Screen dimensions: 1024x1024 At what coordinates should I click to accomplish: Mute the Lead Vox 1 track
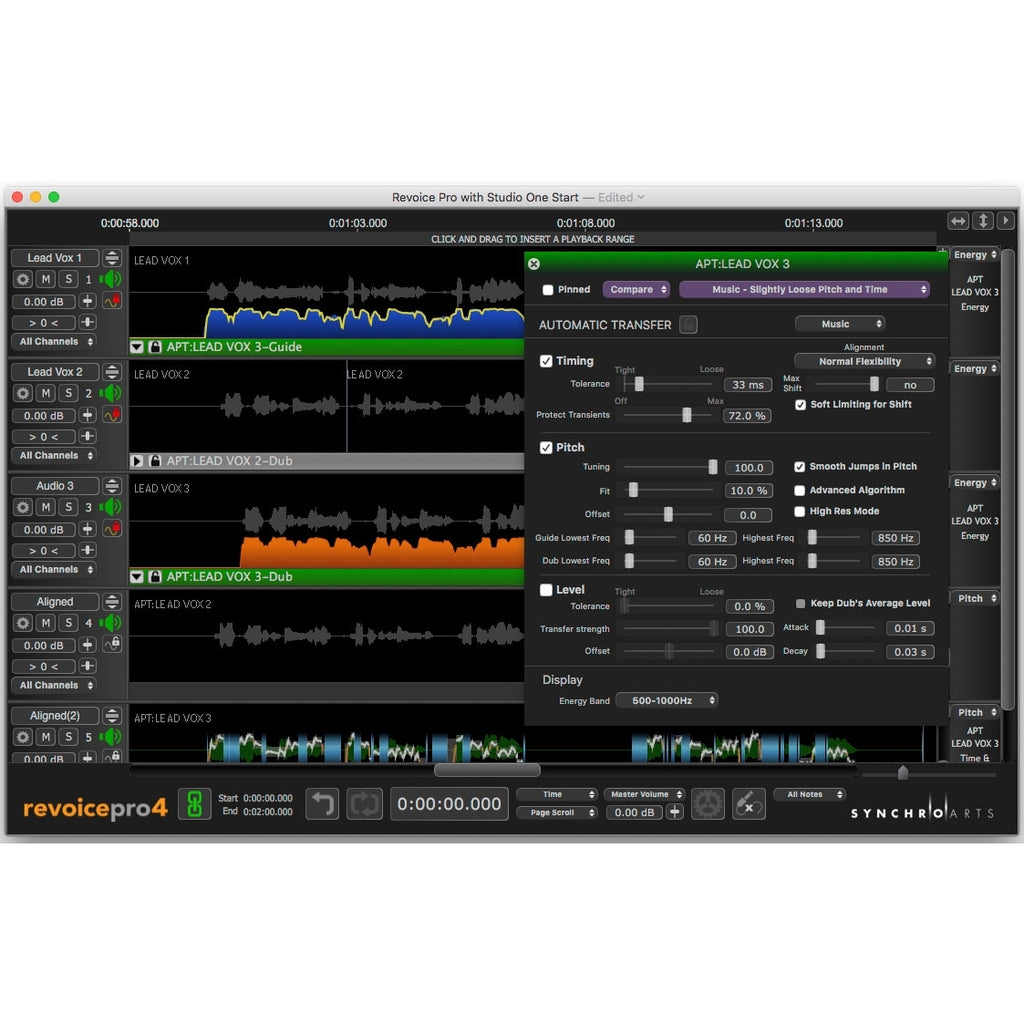[46, 280]
